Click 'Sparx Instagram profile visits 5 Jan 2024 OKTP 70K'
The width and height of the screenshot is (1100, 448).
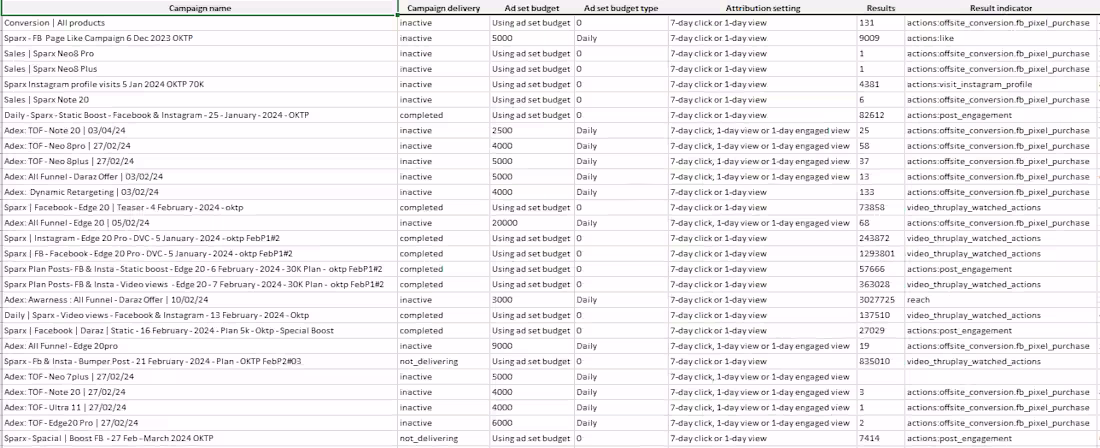pos(199,85)
